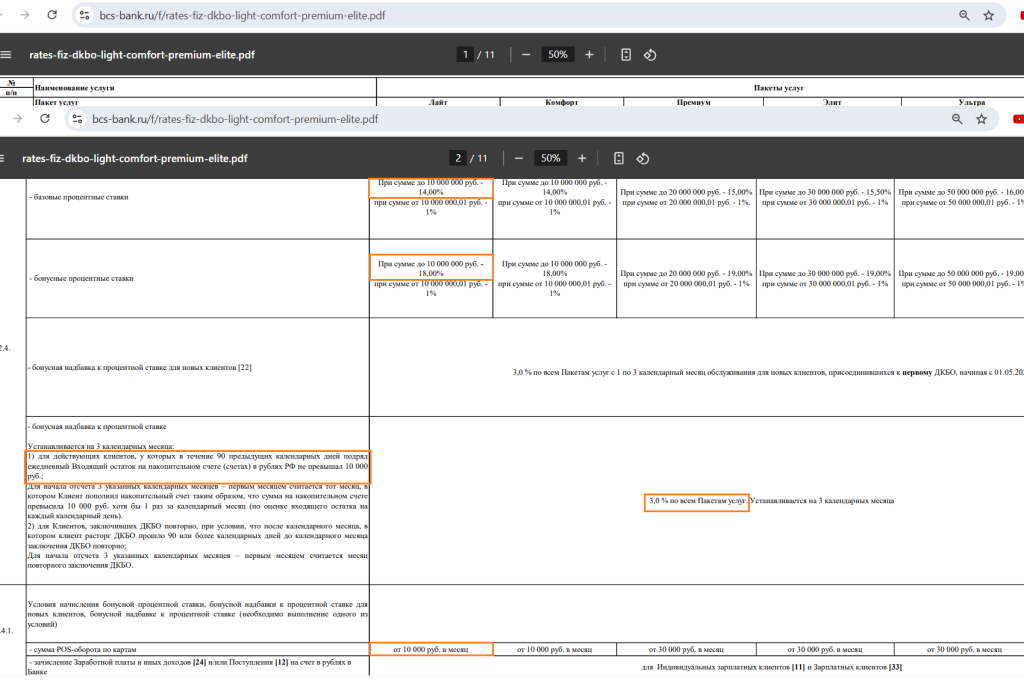
Task: Click line 'Устанавливается на 3 календарных месяца:' in the left column
Action: (101, 446)
